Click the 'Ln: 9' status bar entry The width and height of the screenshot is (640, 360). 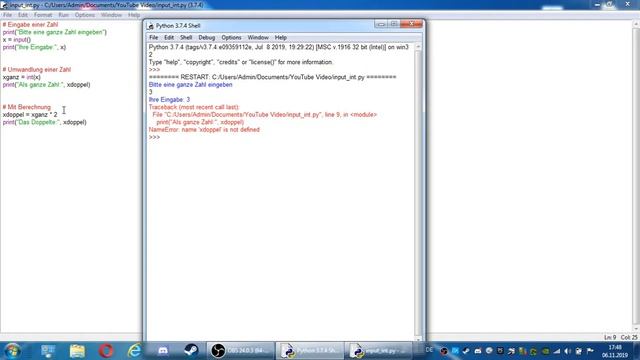point(610,338)
